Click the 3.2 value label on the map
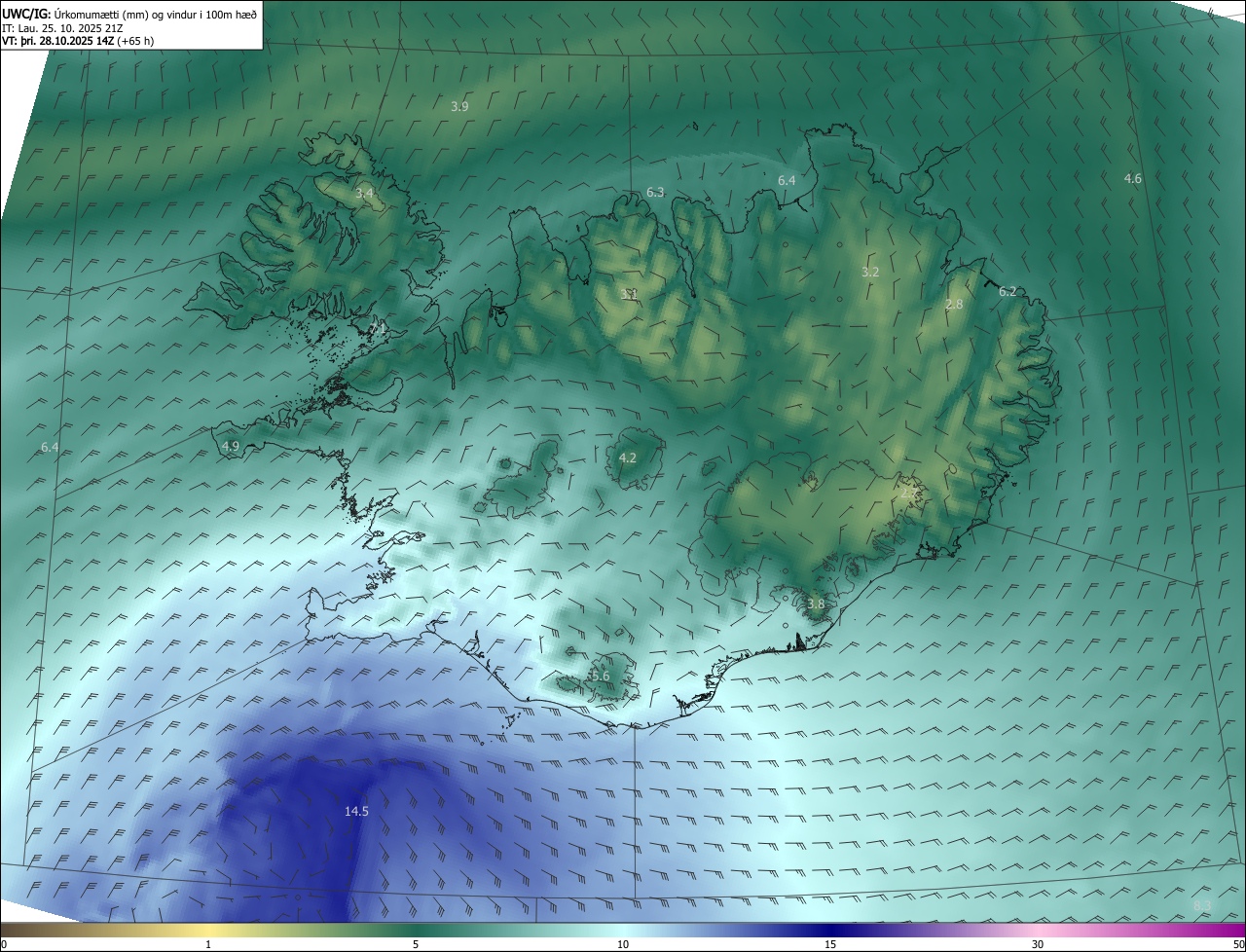The image size is (1246, 952). point(870,272)
